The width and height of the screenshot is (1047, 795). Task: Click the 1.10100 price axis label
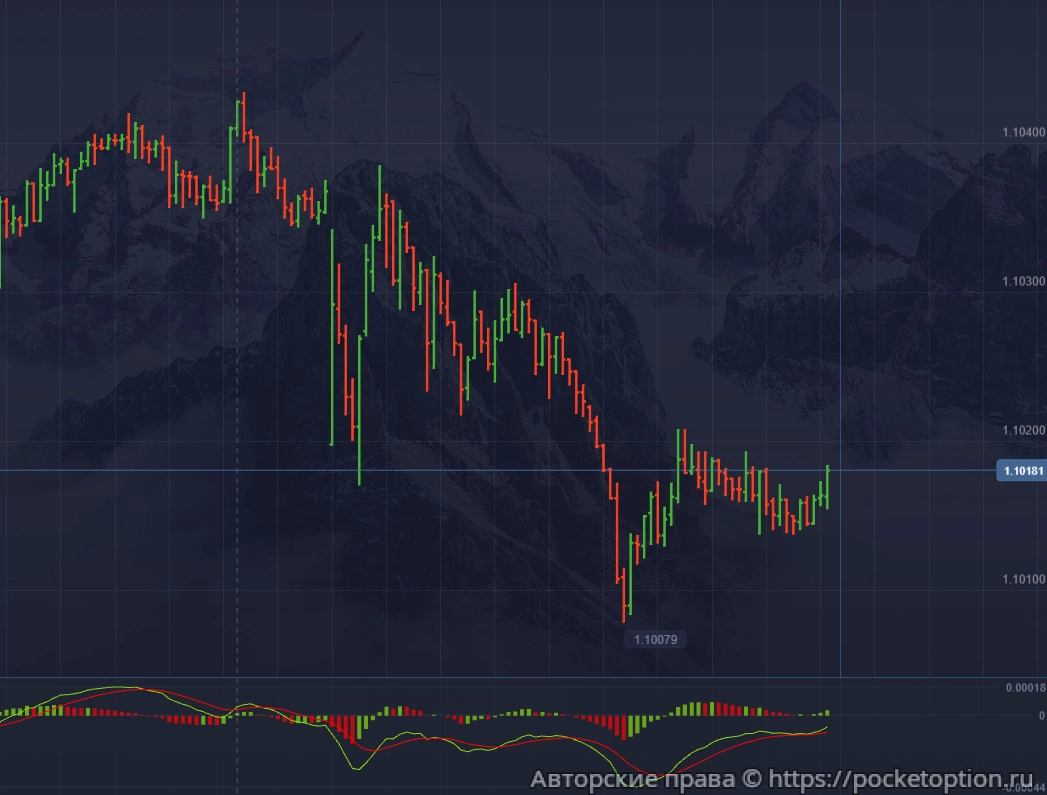(x=1021, y=580)
